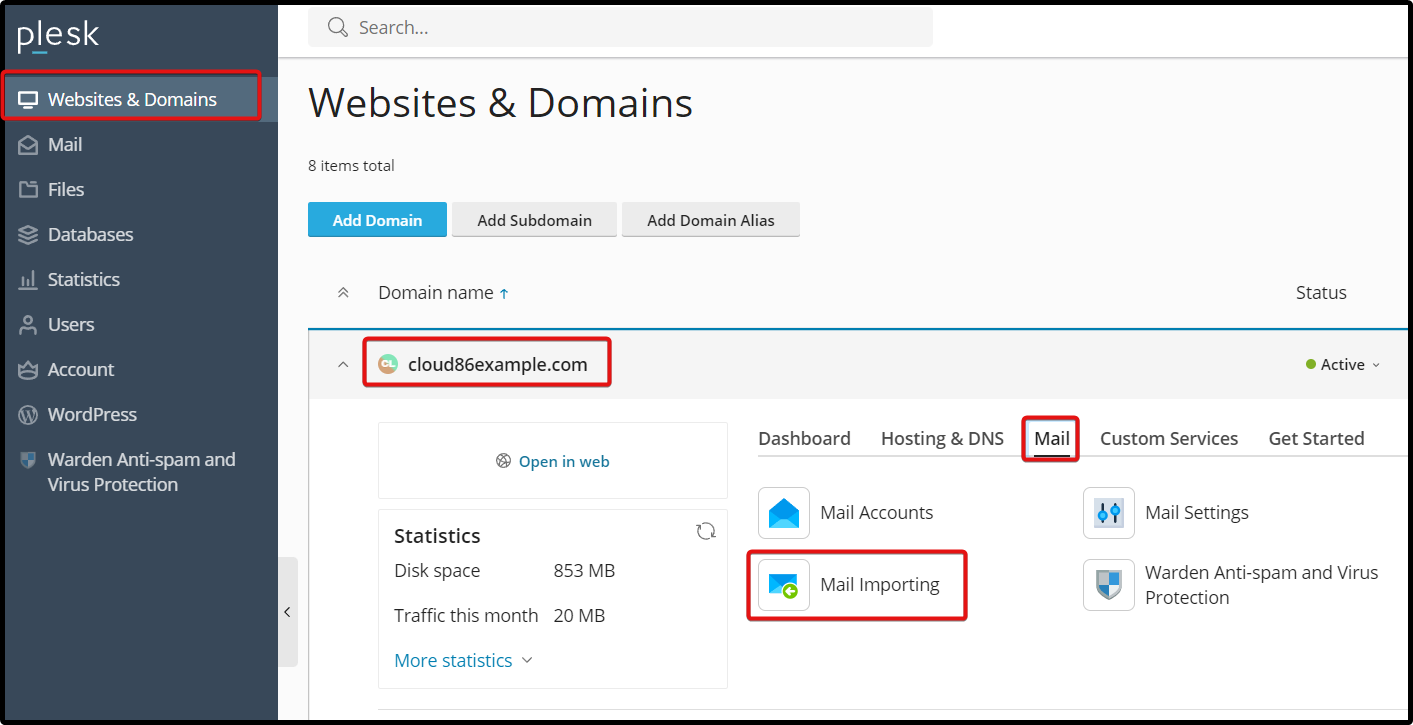This screenshot has width=1413, height=725.
Task: Select the Mail tab
Action: (1052, 438)
